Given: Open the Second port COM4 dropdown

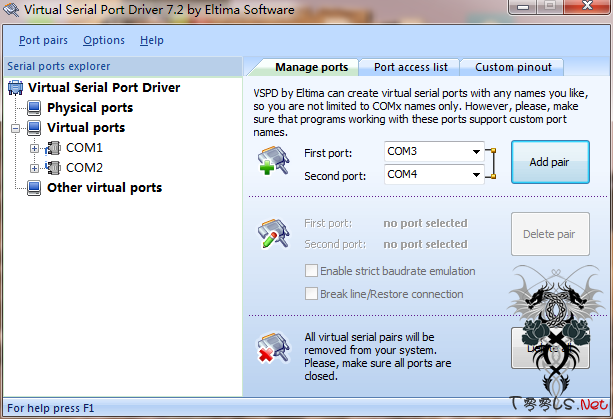Looking at the screenshot, I should tap(476, 175).
